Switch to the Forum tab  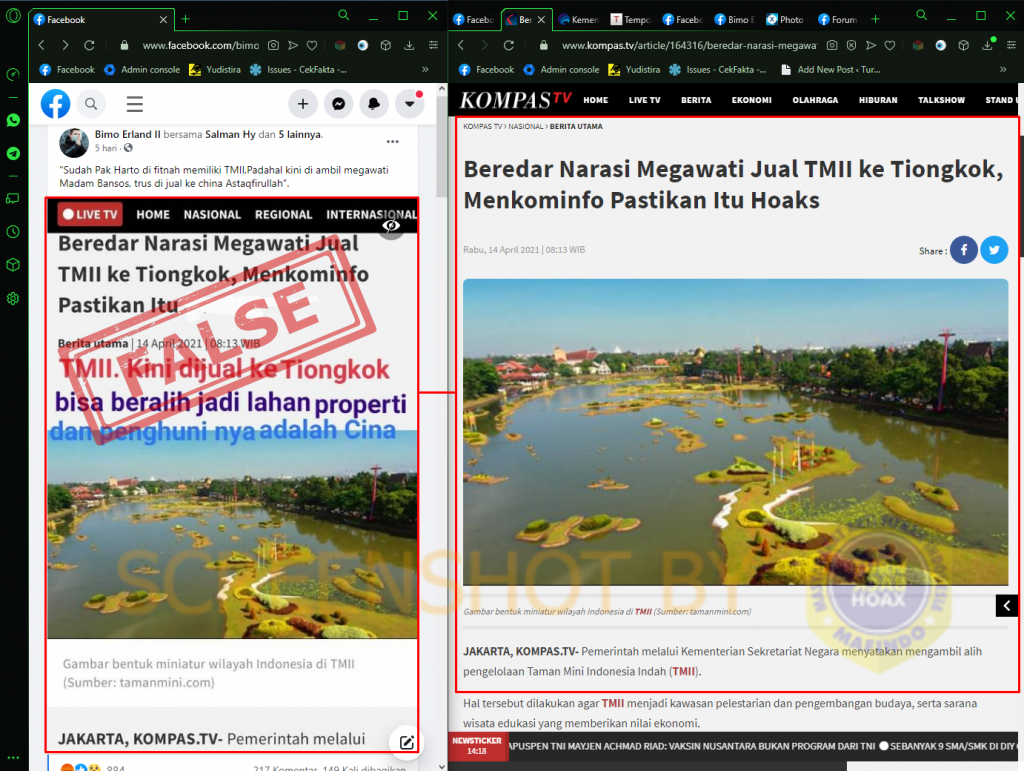(838, 20)
